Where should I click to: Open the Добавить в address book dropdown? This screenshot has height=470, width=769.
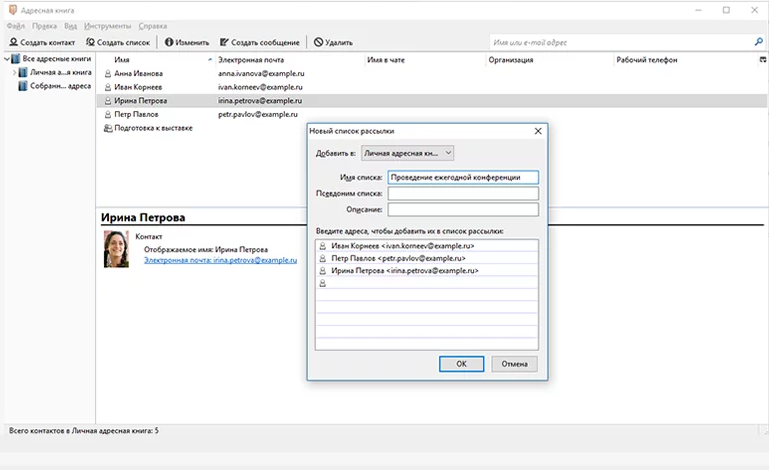point(407,153)
